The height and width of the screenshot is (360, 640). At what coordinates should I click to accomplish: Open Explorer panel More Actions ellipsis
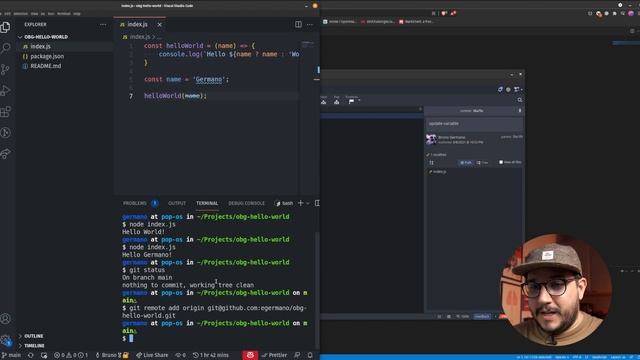[103, 24]
